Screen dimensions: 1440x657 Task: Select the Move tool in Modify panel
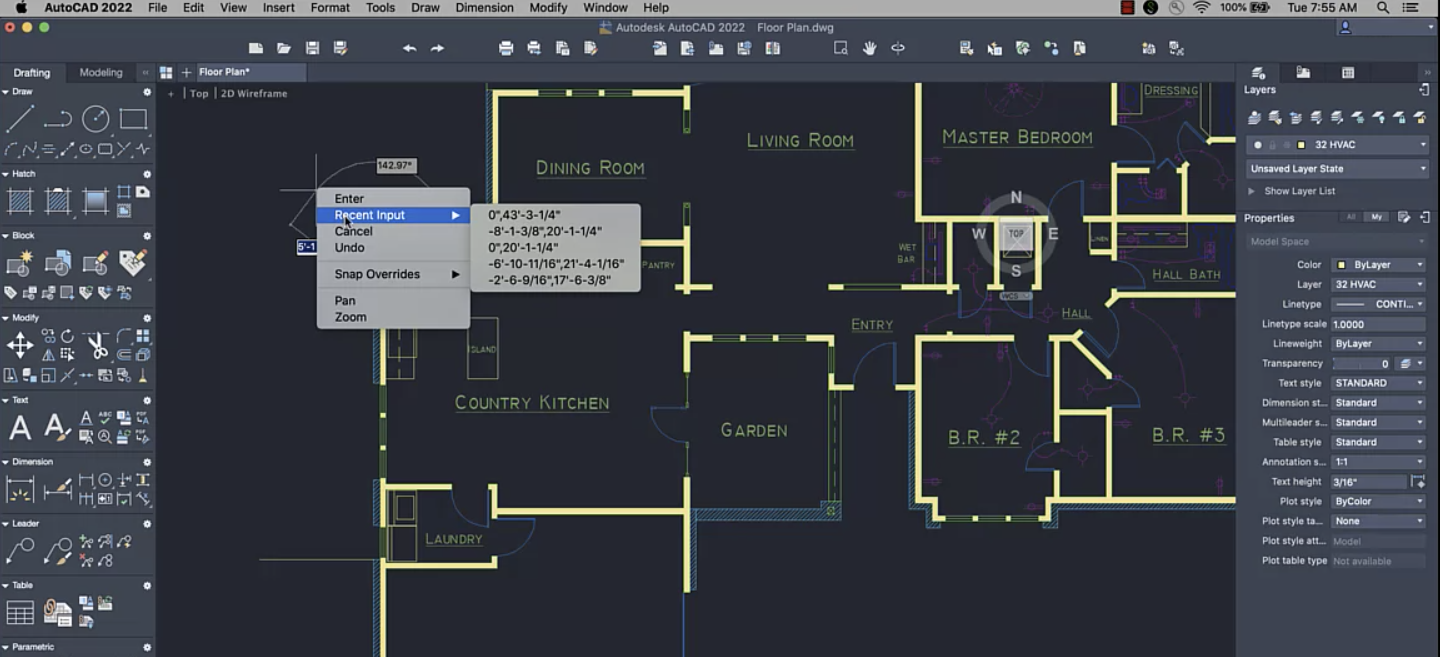[x=20, y=346]
